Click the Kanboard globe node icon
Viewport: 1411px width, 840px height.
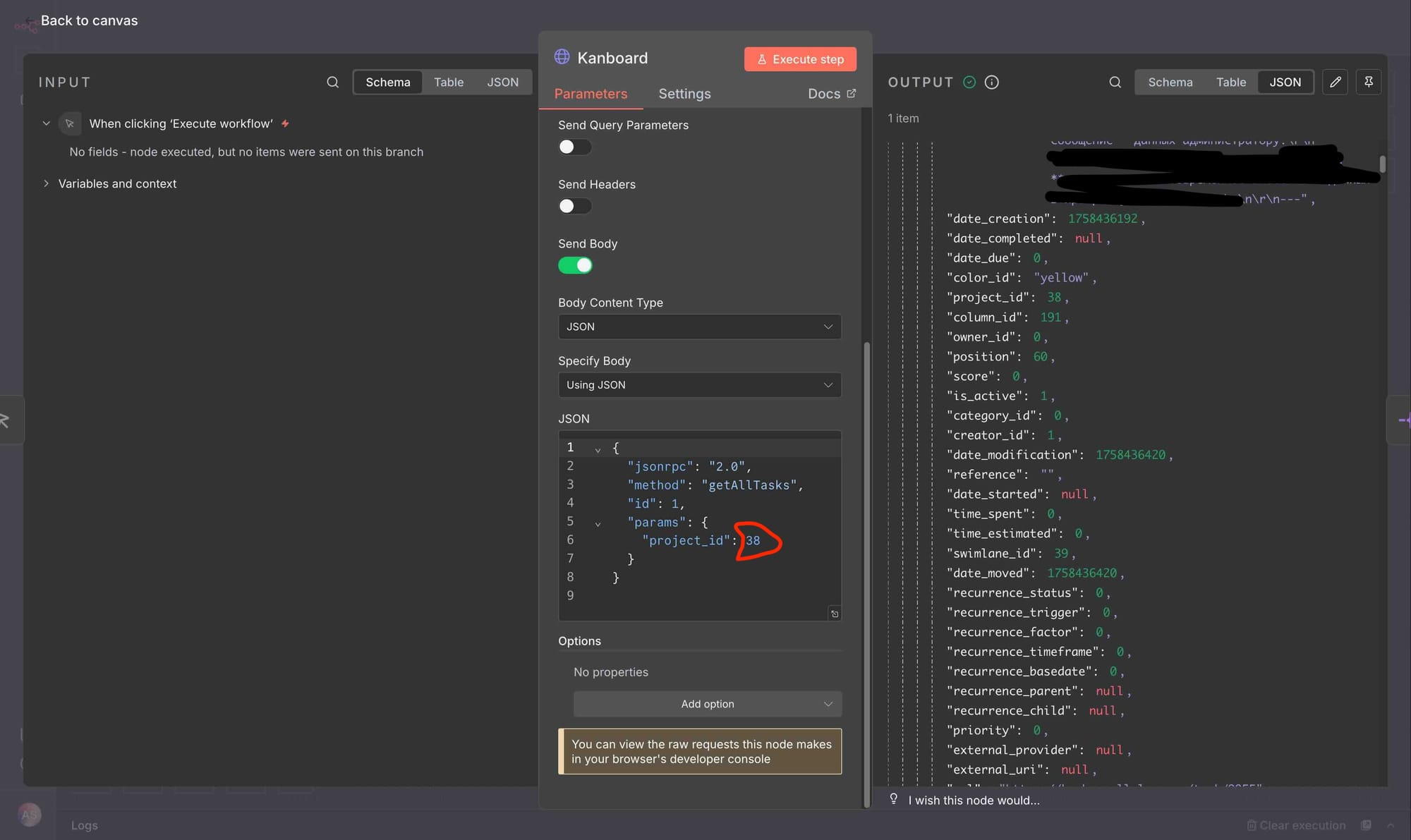[x=562, y=57]
